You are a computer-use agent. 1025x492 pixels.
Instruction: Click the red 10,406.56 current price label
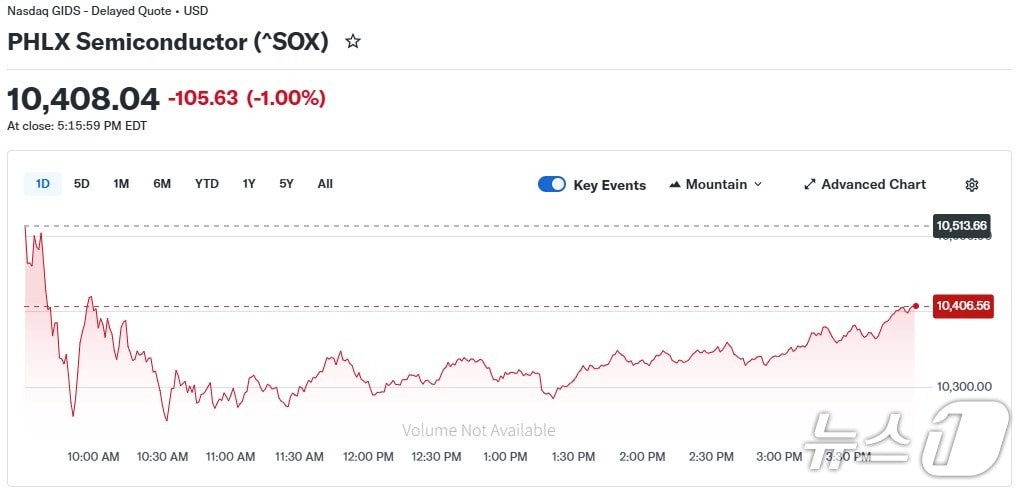coord(962,306)
